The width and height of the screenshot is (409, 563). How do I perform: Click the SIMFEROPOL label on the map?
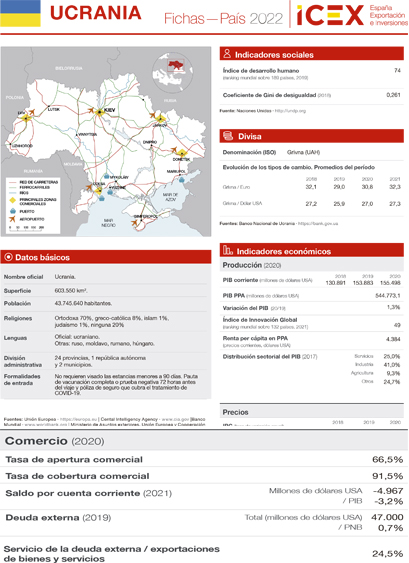coord(145,216)
